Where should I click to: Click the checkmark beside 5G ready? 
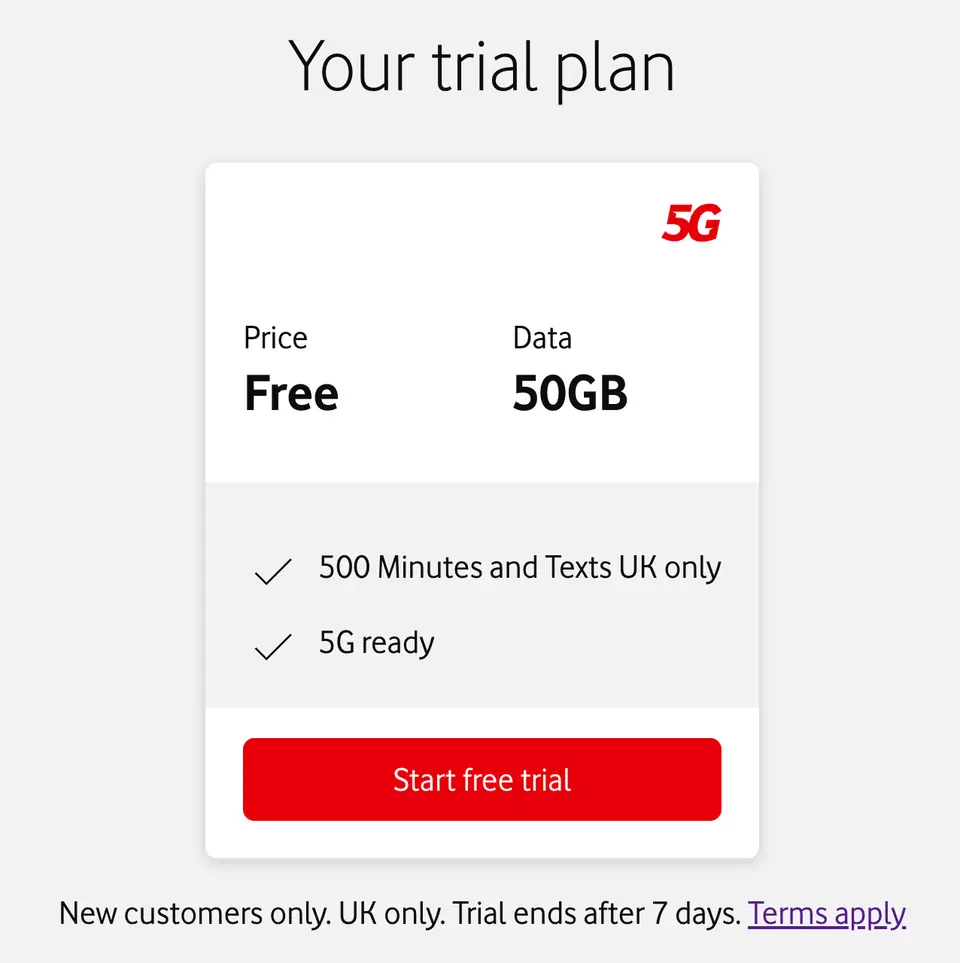273,645
